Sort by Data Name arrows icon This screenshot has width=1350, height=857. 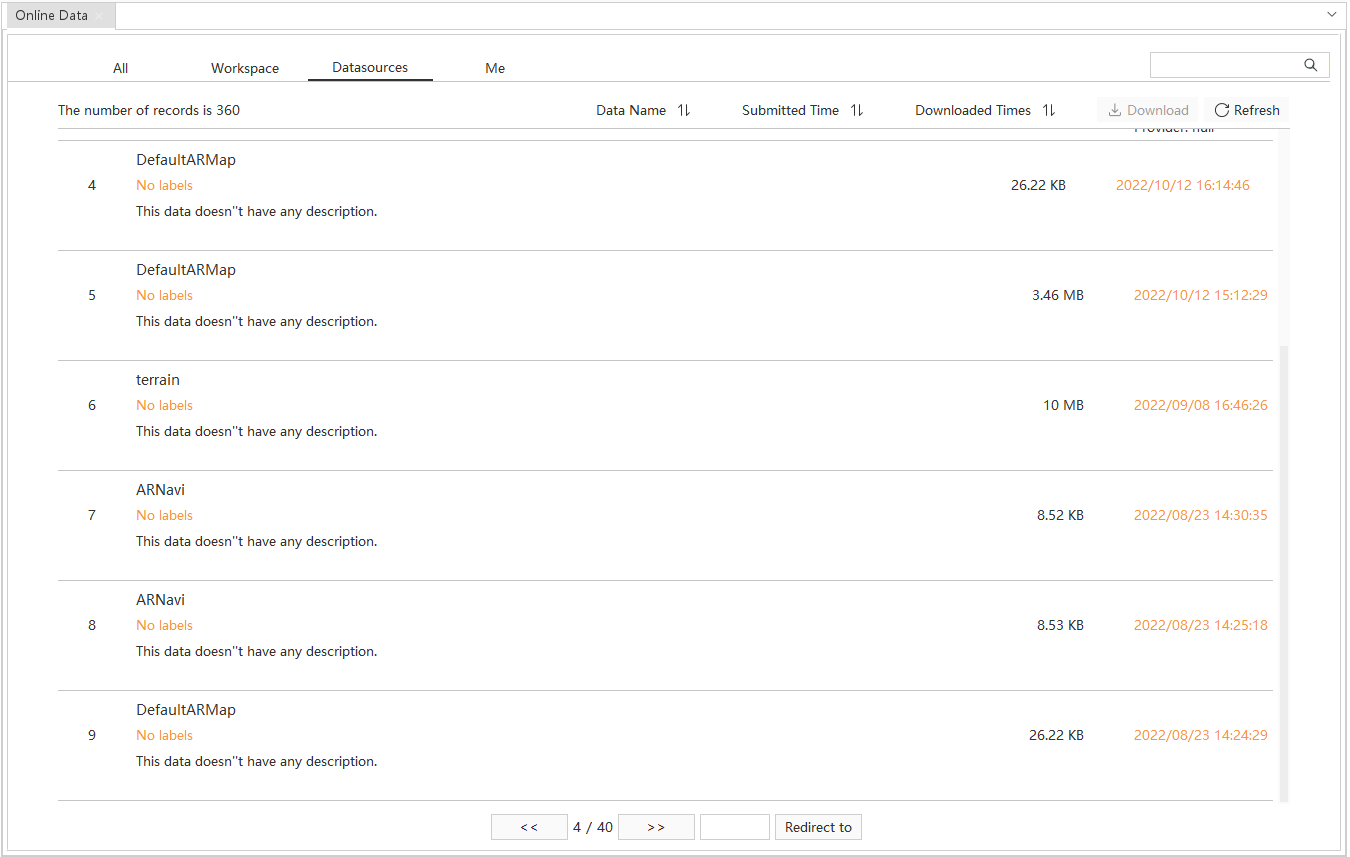pyautogui.click(x=684, y=110)
